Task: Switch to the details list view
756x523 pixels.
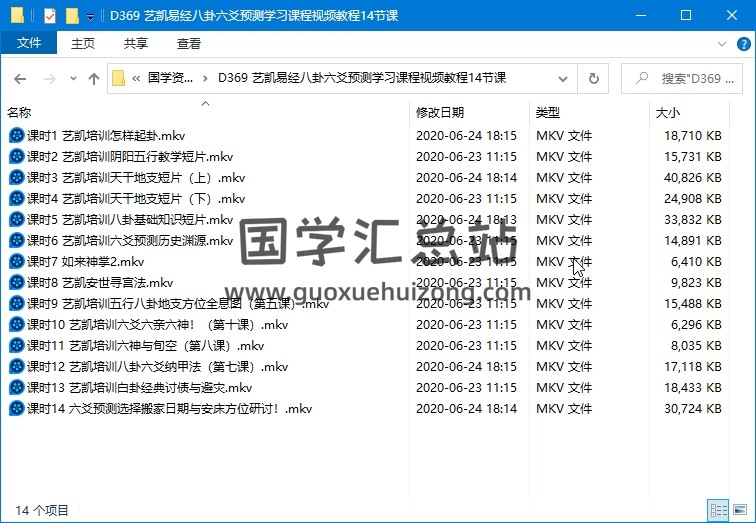Action: (718, 510)
